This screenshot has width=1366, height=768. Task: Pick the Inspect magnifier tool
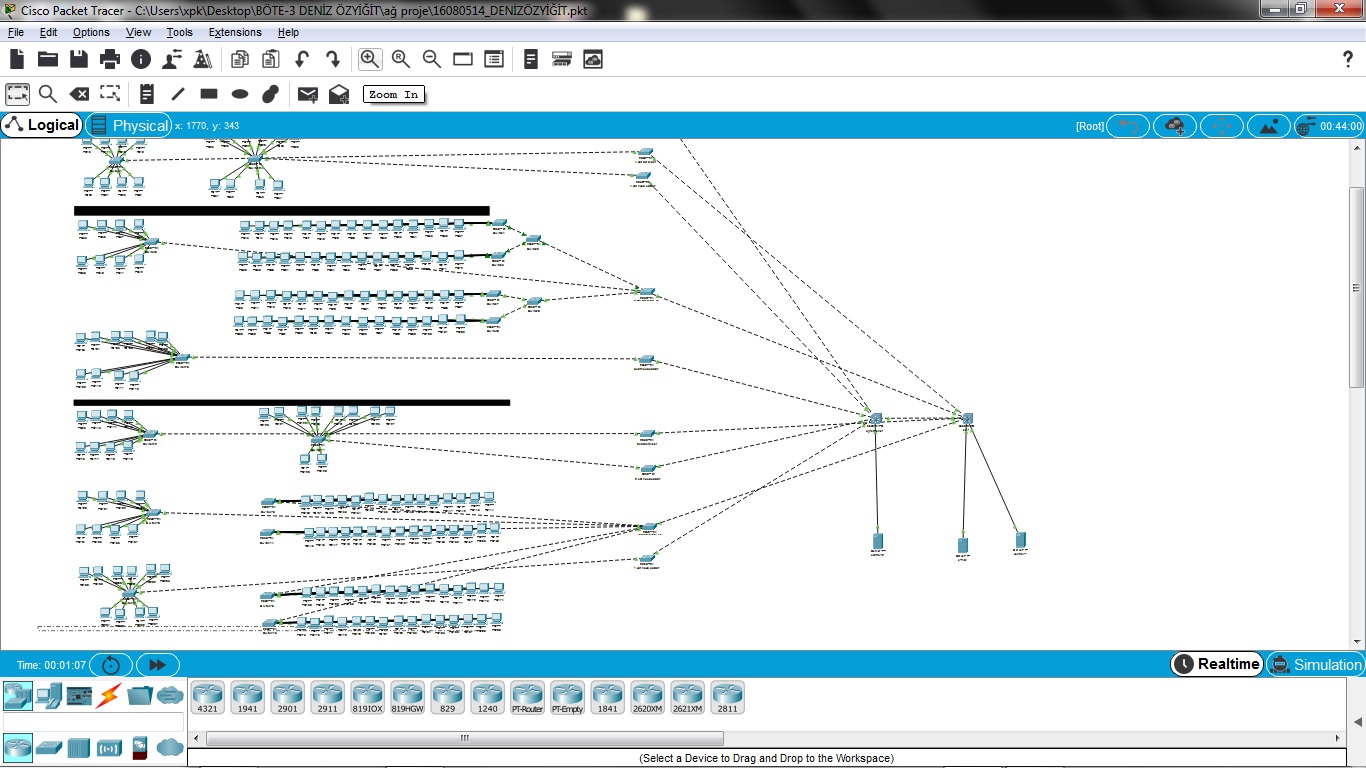47,94
